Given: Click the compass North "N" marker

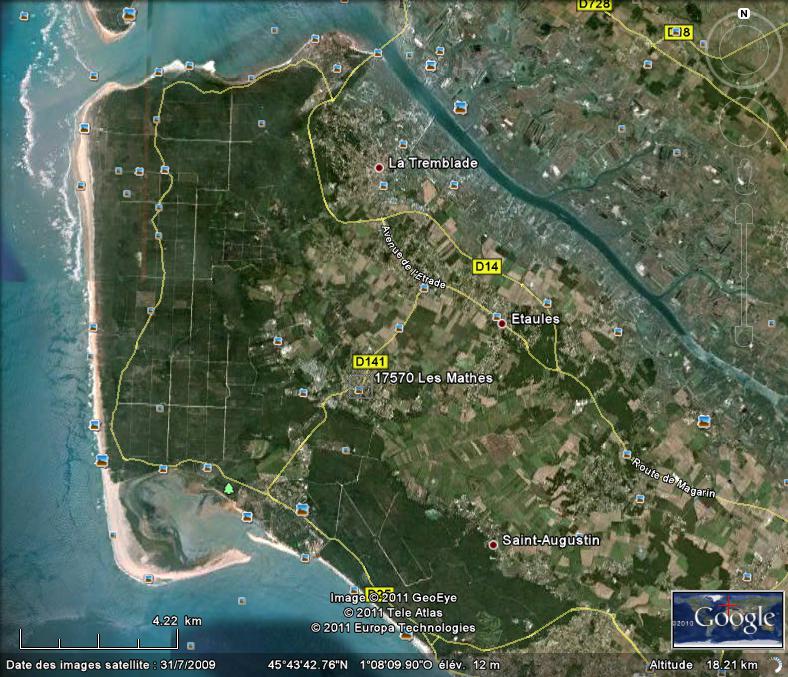Looking at the screenshot, I should (x=743, y=14).
